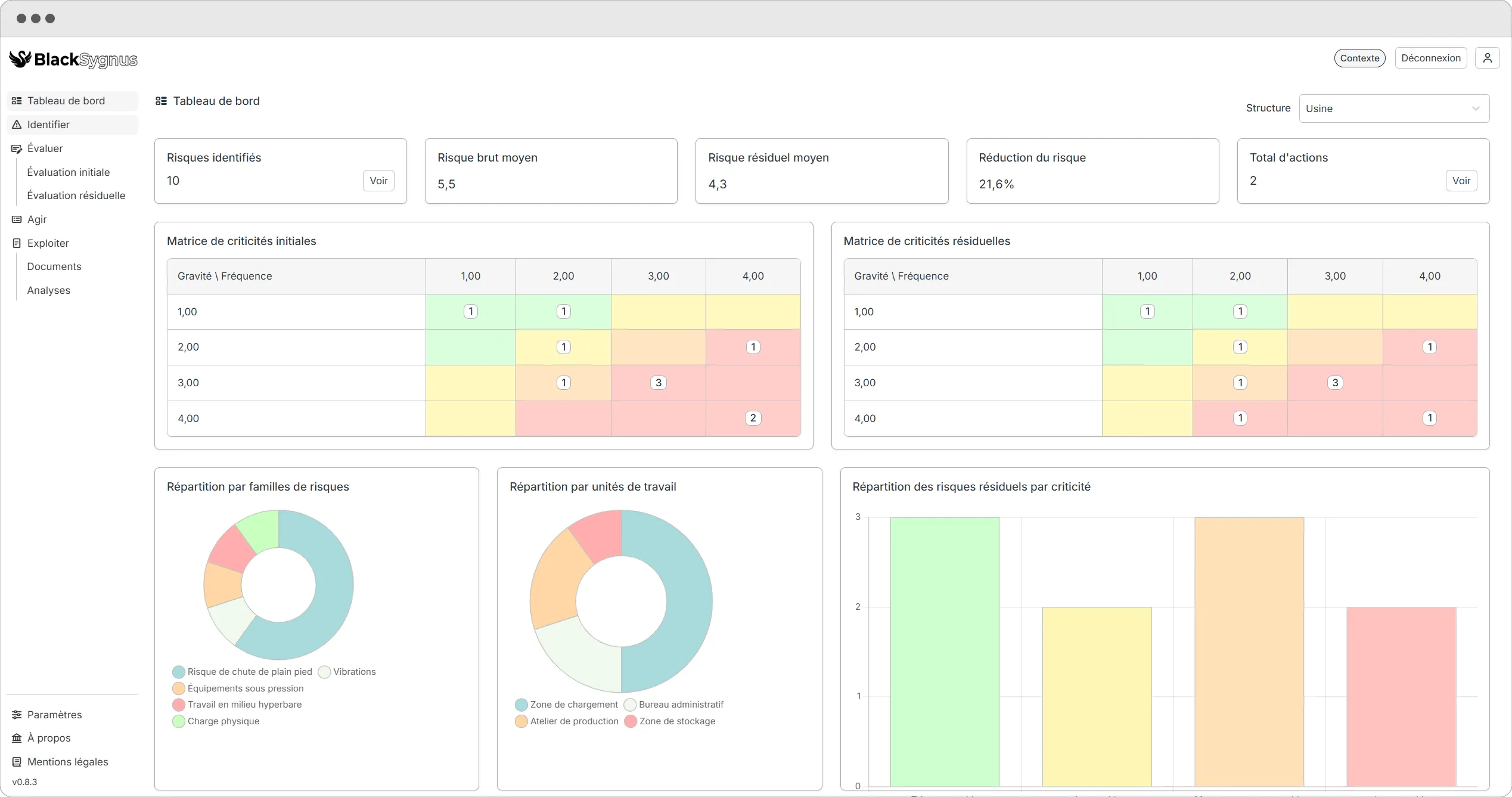Select Exploiter in the sidebar
The width and height of the screenshot is (1512, 797).
pos(72,243)
